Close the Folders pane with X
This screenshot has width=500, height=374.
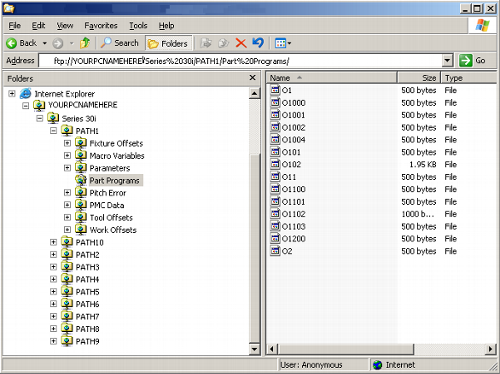pos(253,78)
